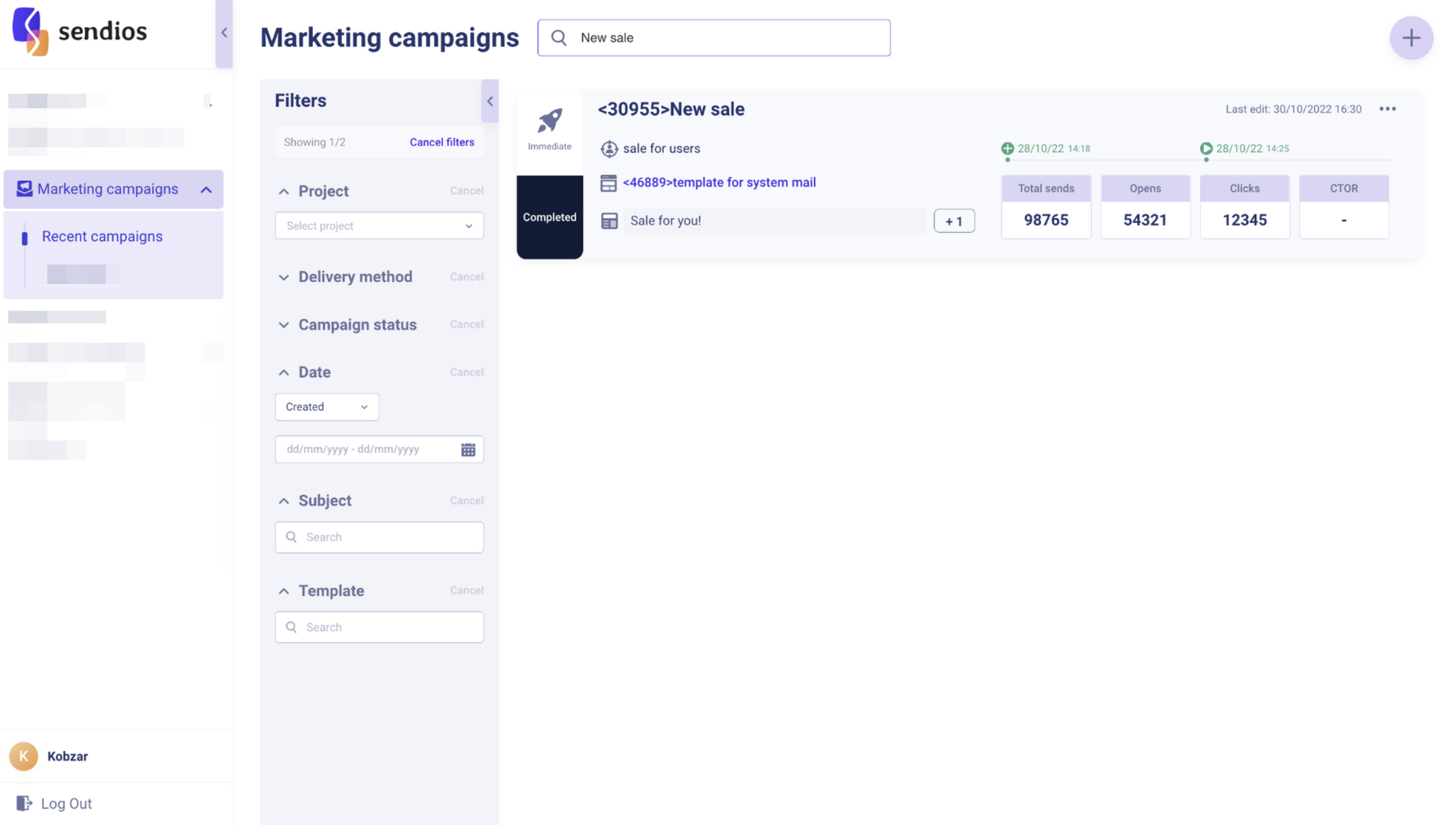The image size is (1456, 825).
Task: Click the Log Out icon
Action: pyautogui.click(x=24, y=803)
